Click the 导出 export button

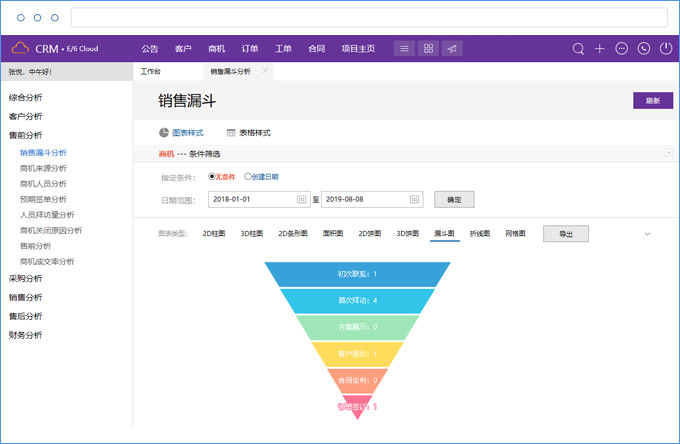coord(566,234)
